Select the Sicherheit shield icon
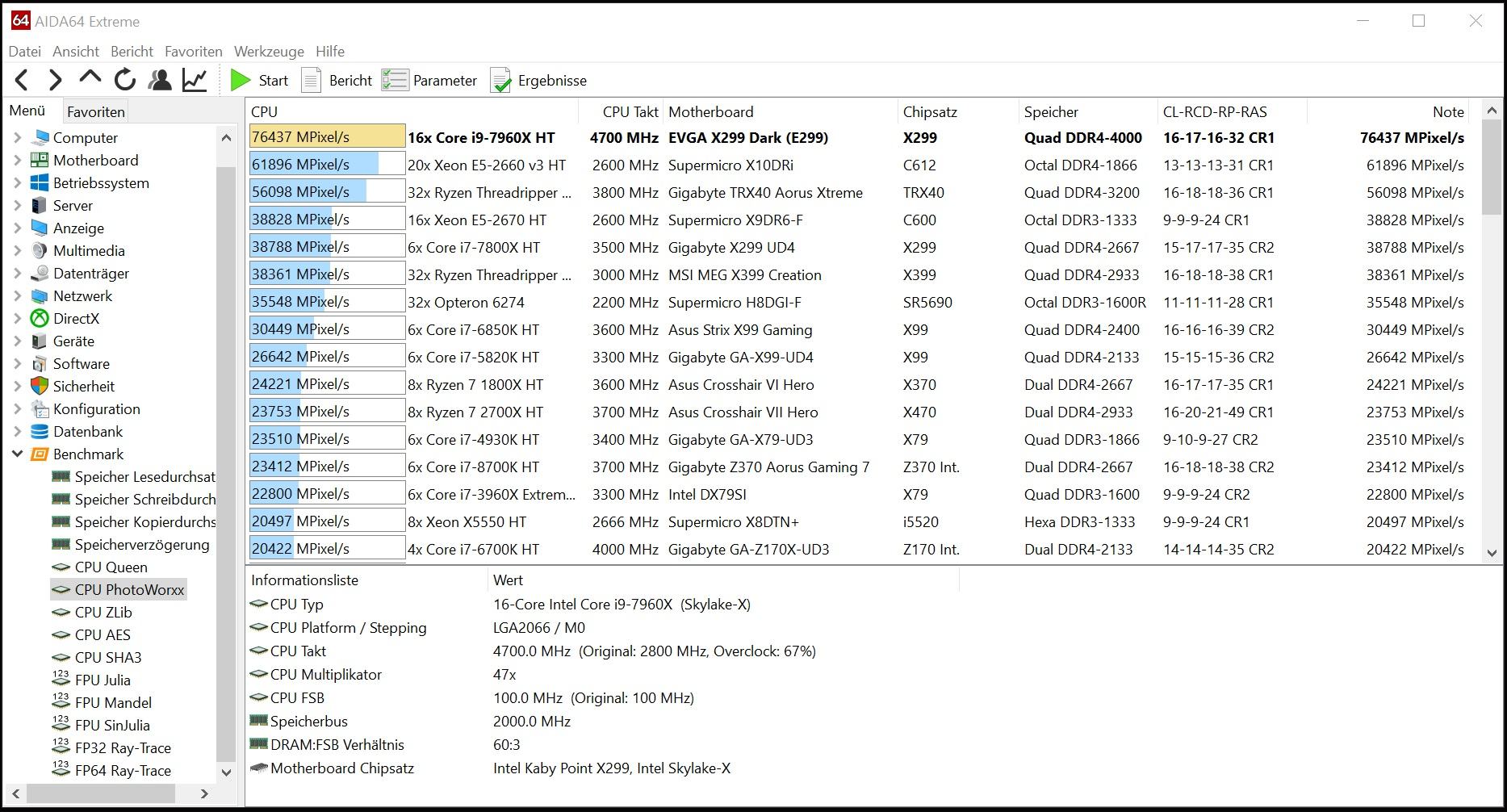The height and width of the screenshot is (812, 1507). pos(40,387)
